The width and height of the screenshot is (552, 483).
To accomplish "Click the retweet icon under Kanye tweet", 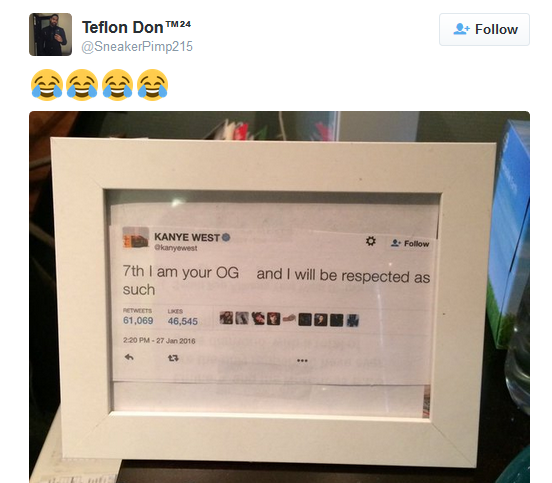I will point(173,358).
